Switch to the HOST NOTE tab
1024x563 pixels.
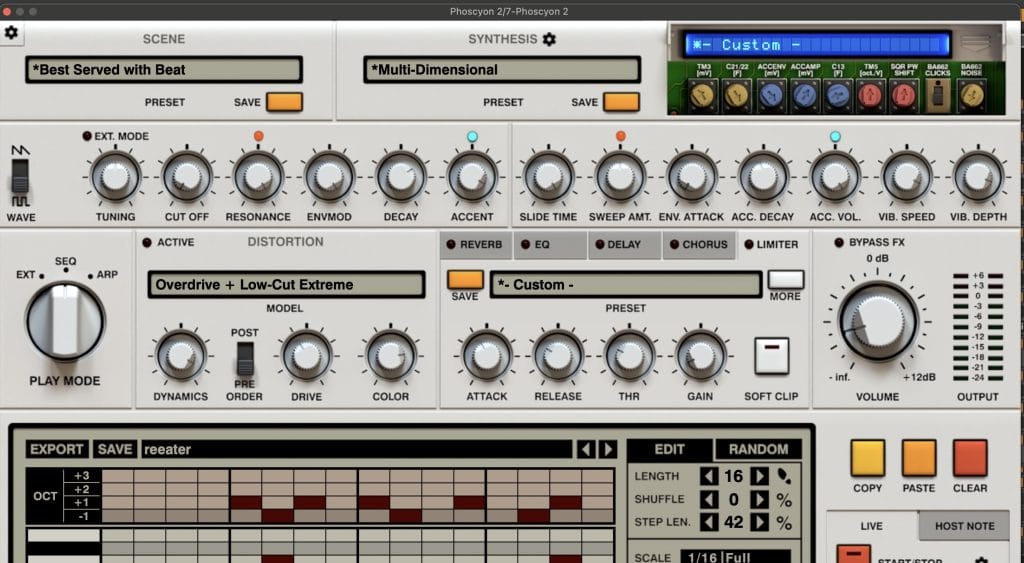[963, 526]
